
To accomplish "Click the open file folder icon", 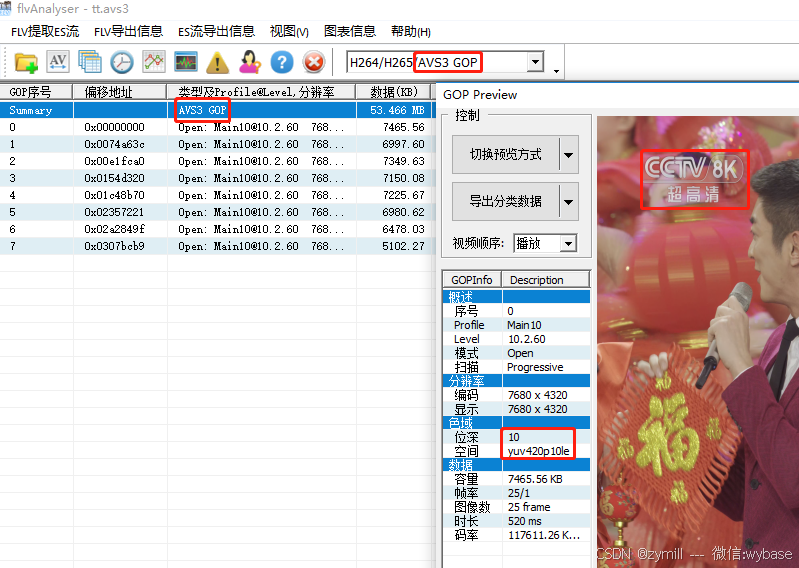I will [x=26, y=62].
